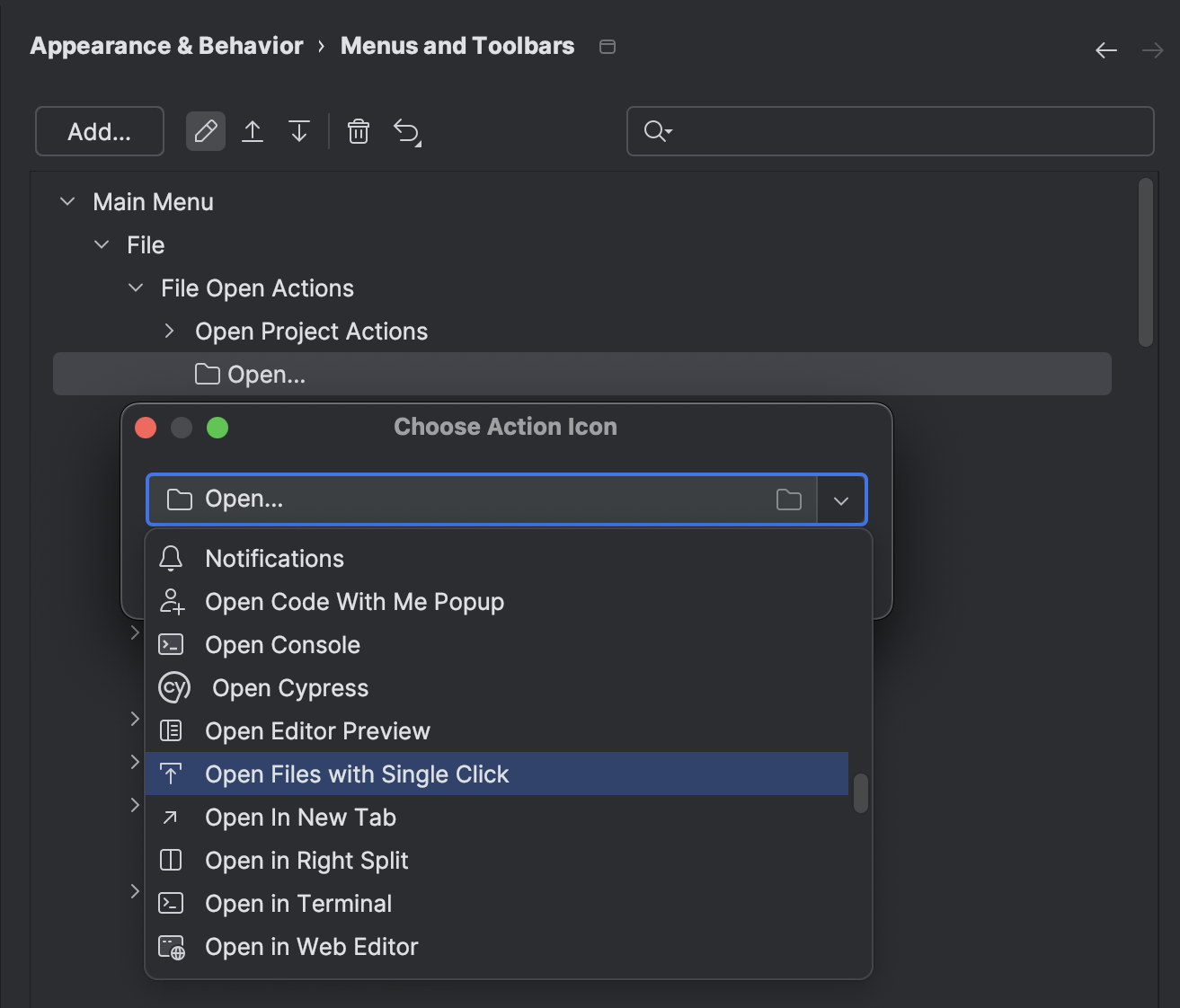This screenshot has width=1180, height=1008.
Task: Select the Edit Icon pencil toolbar icon
Action: click(205, 131)
